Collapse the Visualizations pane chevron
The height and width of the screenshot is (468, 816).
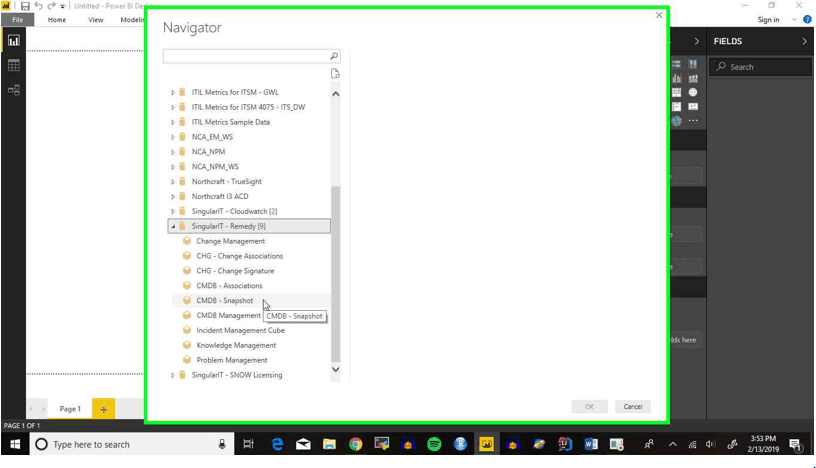[x=696, y=41]
